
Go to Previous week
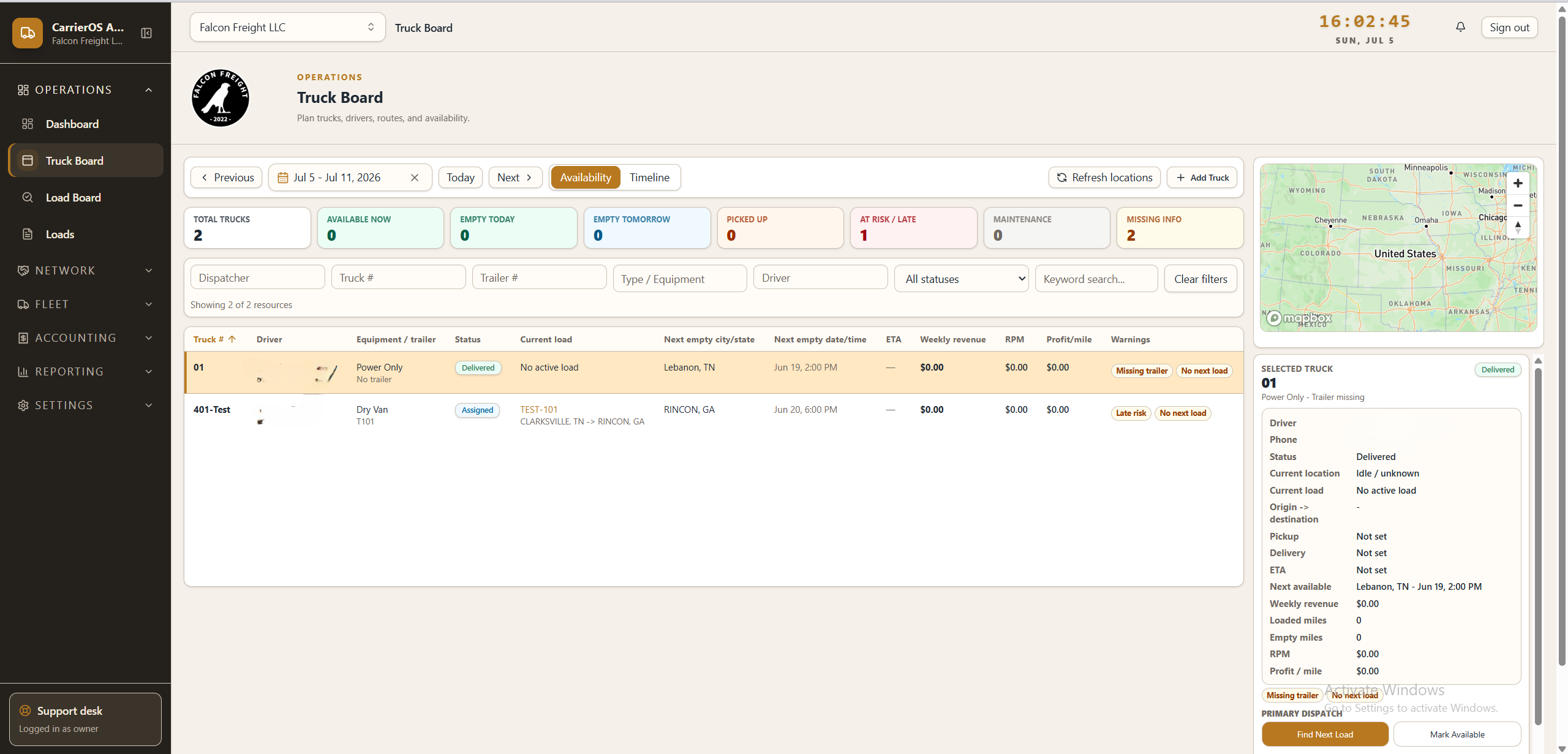click(227, 178)
